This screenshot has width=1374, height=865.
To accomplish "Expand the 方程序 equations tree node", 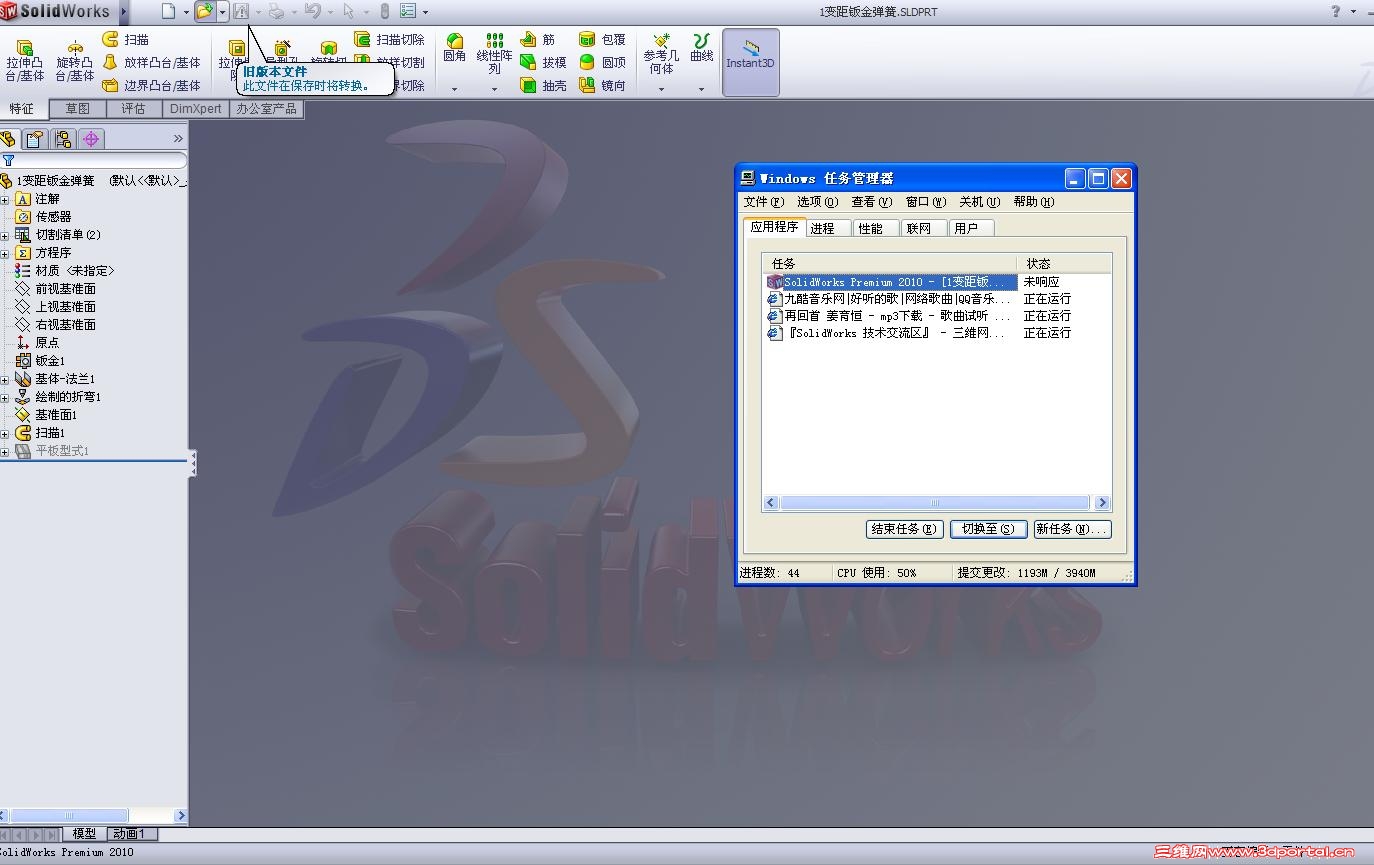I will 5,253.
